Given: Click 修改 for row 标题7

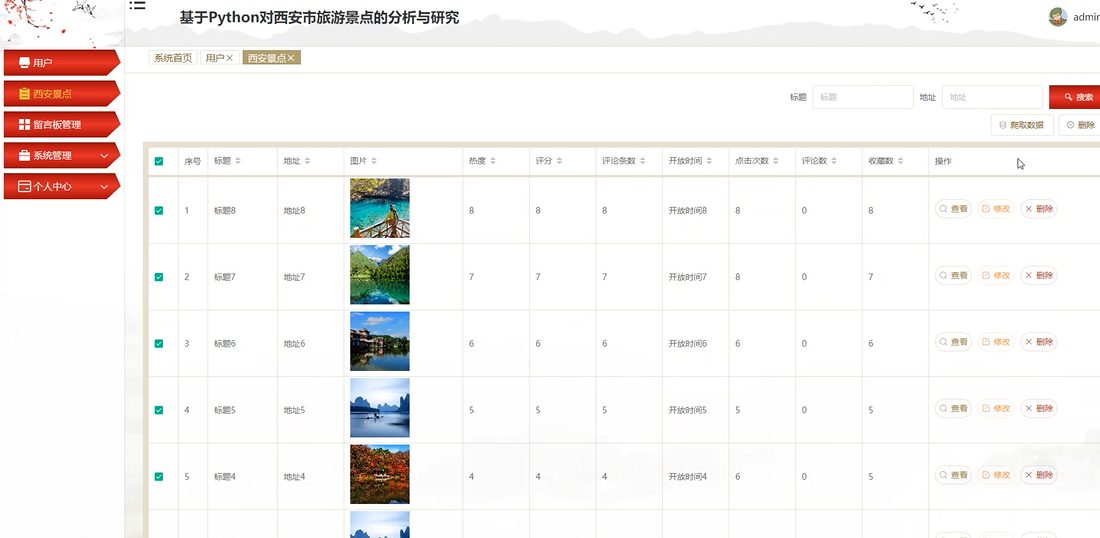Looking at the screenshot, I should pos(996,276).
